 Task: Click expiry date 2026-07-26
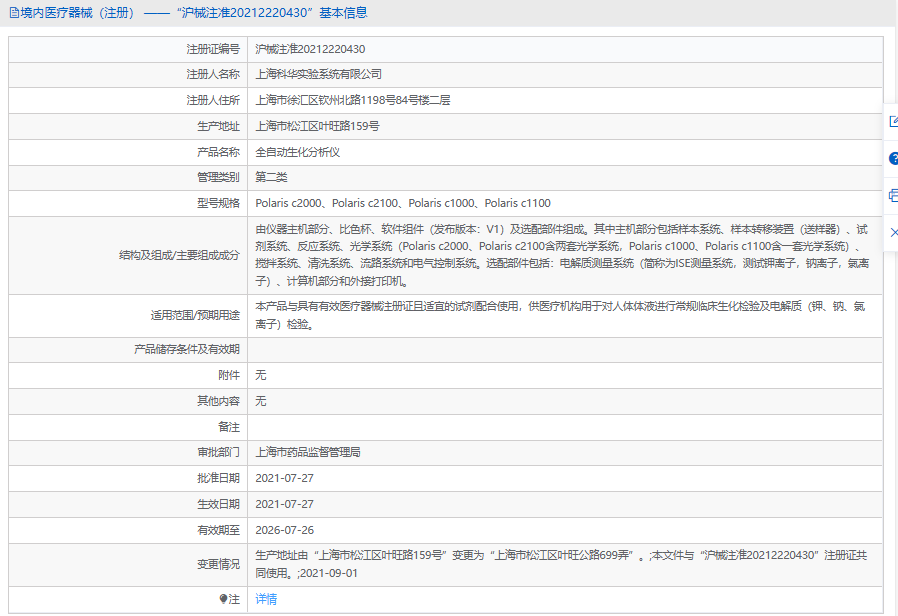pos(284,530)
